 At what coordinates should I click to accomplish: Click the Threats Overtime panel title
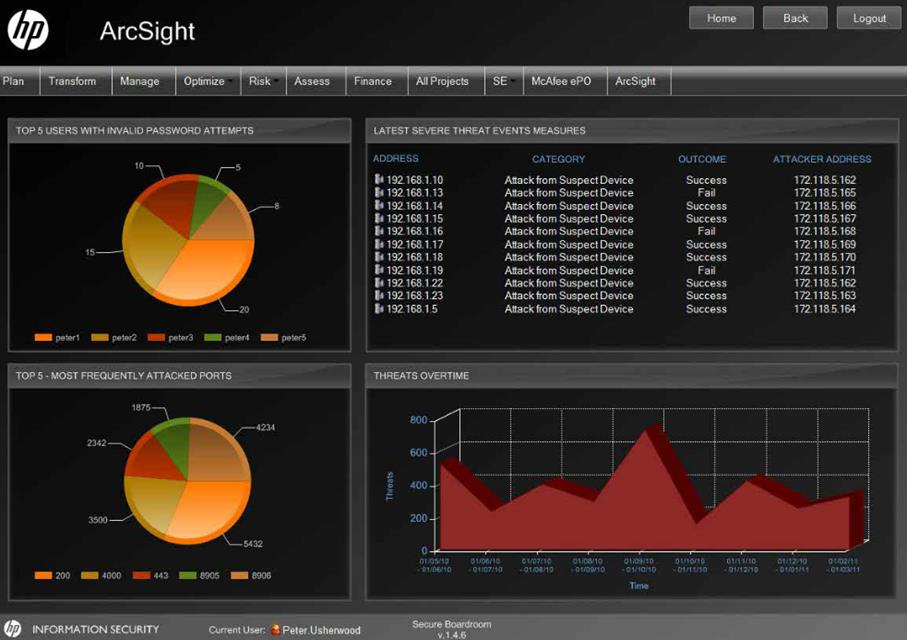coord(421,376)
